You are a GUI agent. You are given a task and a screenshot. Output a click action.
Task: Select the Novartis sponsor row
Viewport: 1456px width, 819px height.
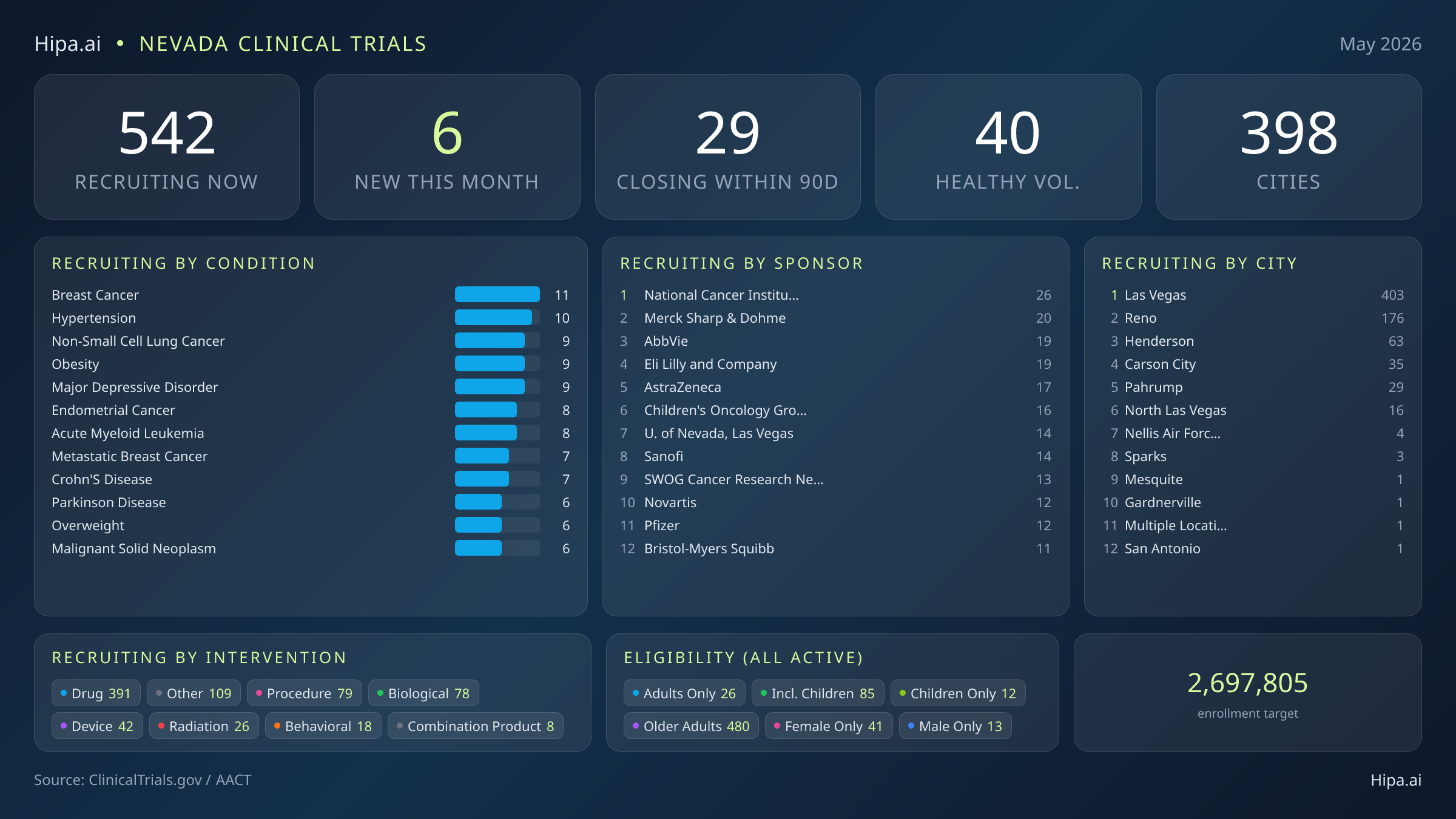click(x=835, y=502)
